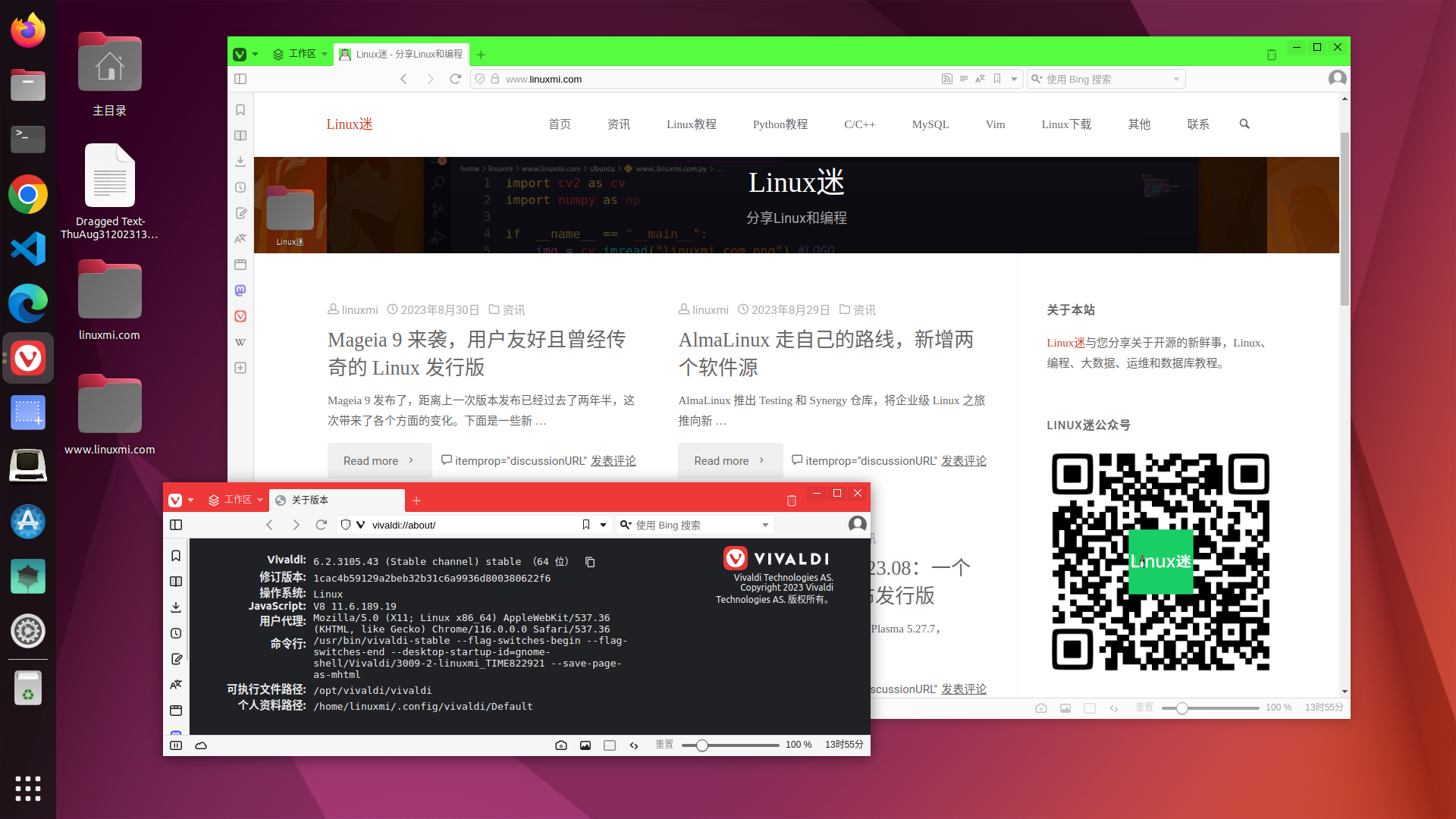
Task: Open the Mageia 9 article headline link
Action: tap(477, 353)
